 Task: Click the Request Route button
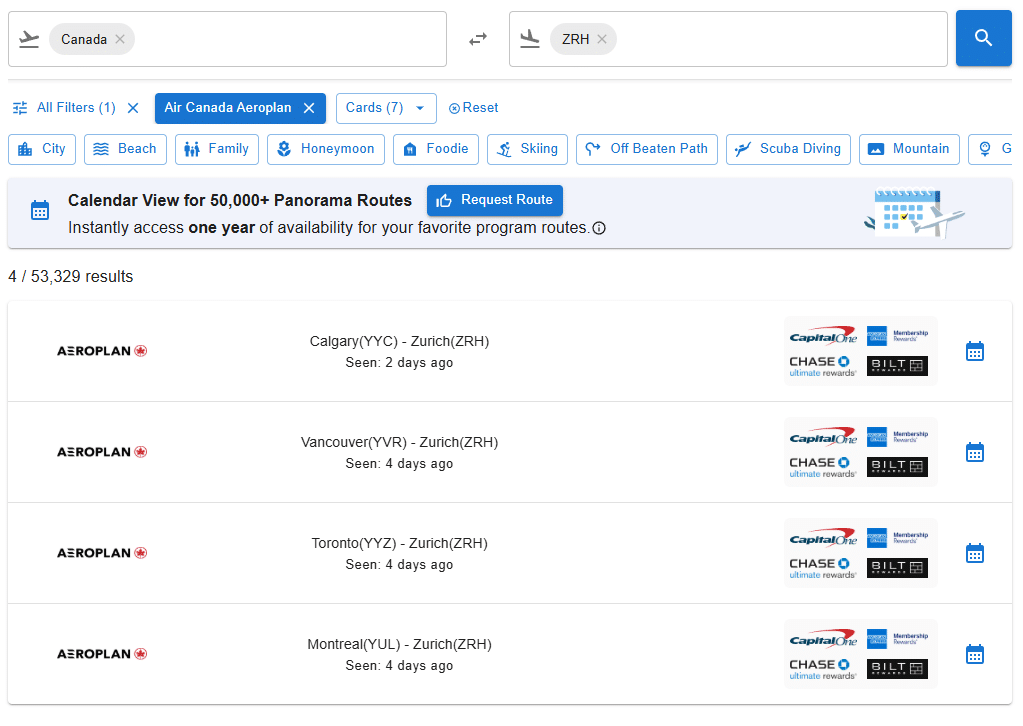(495, 200)
